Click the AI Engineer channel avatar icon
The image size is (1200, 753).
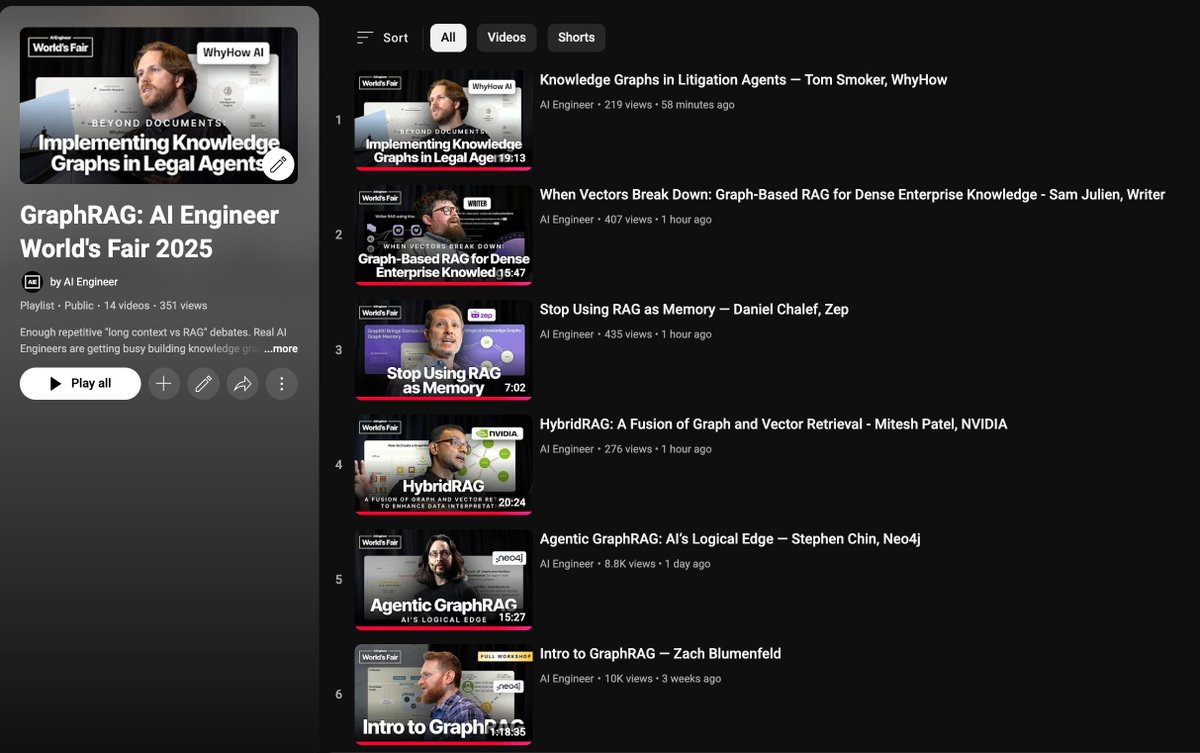pyautogui.click(x=32, y=282)
